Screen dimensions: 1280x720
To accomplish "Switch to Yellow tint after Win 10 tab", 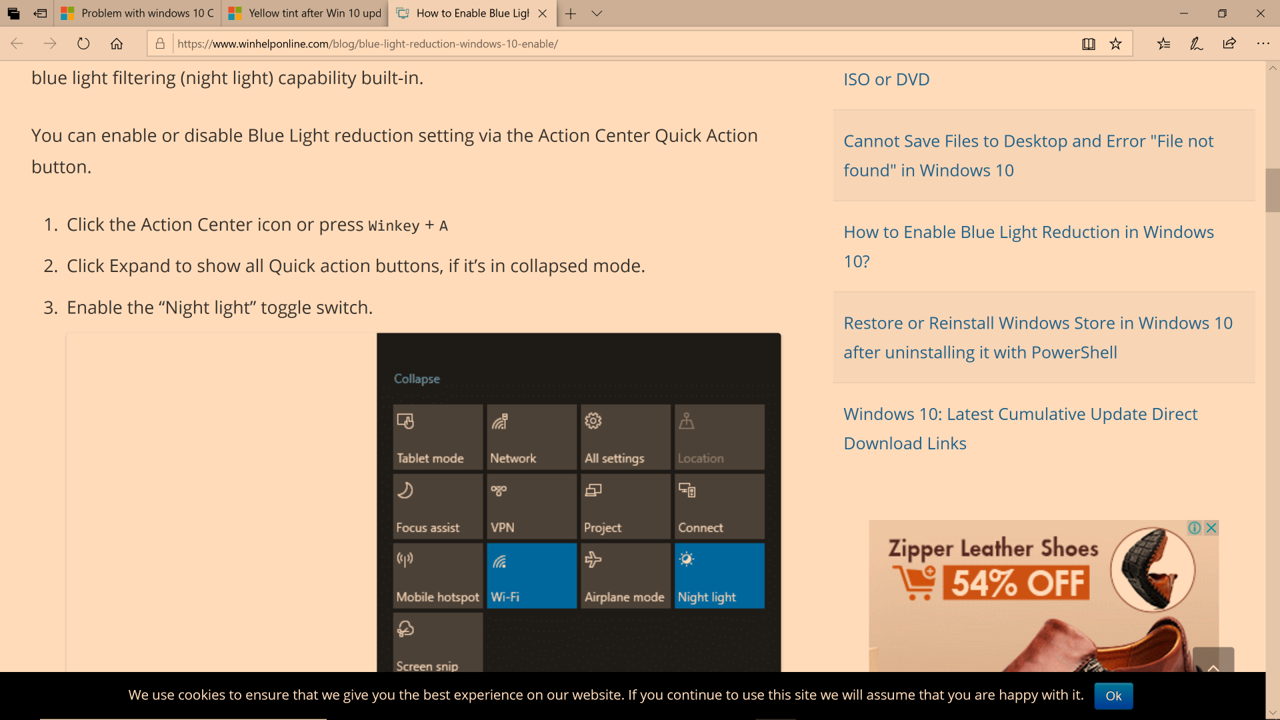I will pos(305,14).
